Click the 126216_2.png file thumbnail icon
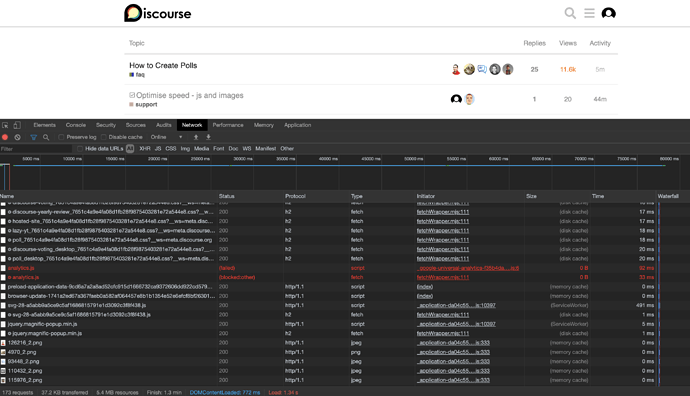Screen dimensions: 690x396 [x=3, y=343]
